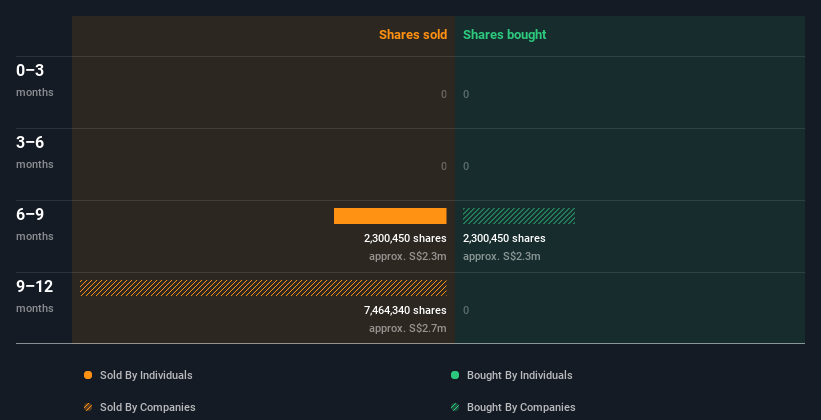The image size is (821, 420).
Task: Toggle the Bought By Individuals legend label
Action: (519, 375)
